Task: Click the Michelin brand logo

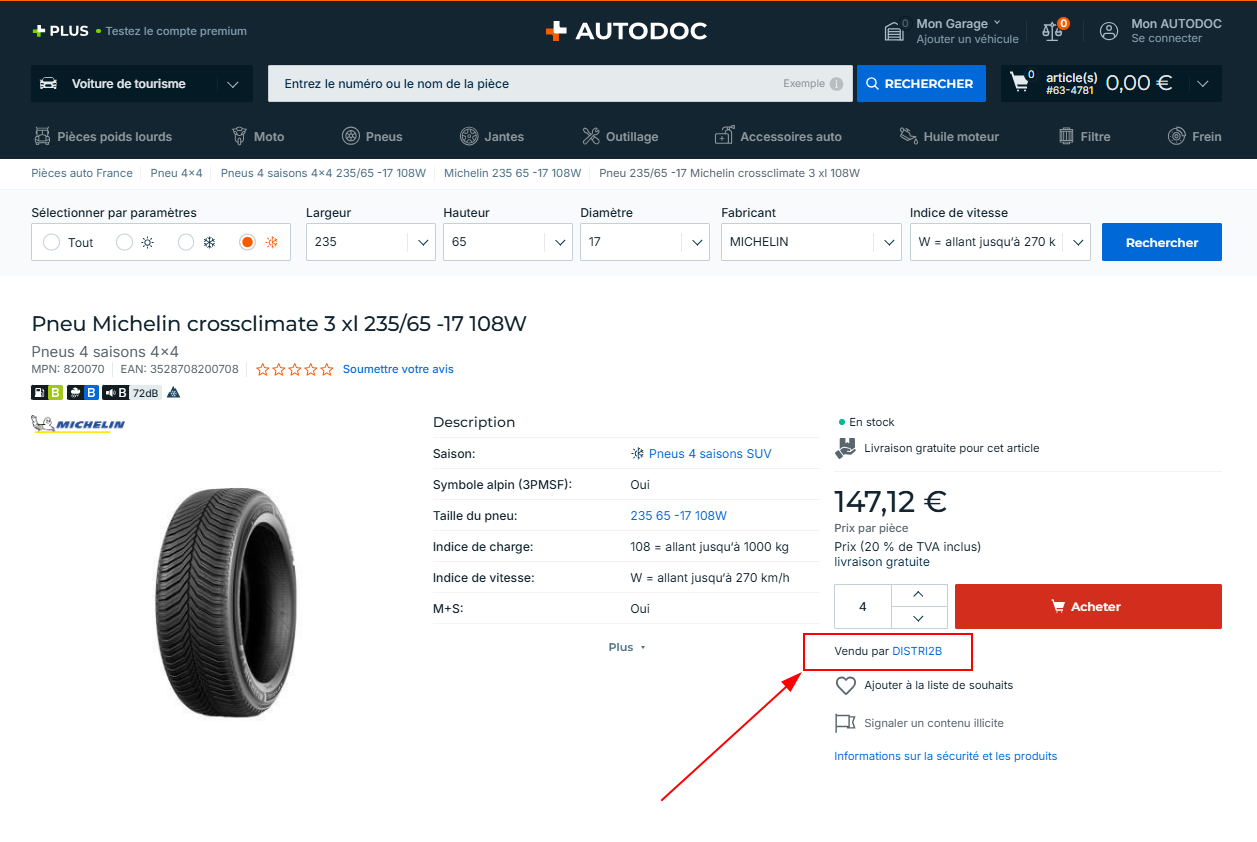Action: 78,424
